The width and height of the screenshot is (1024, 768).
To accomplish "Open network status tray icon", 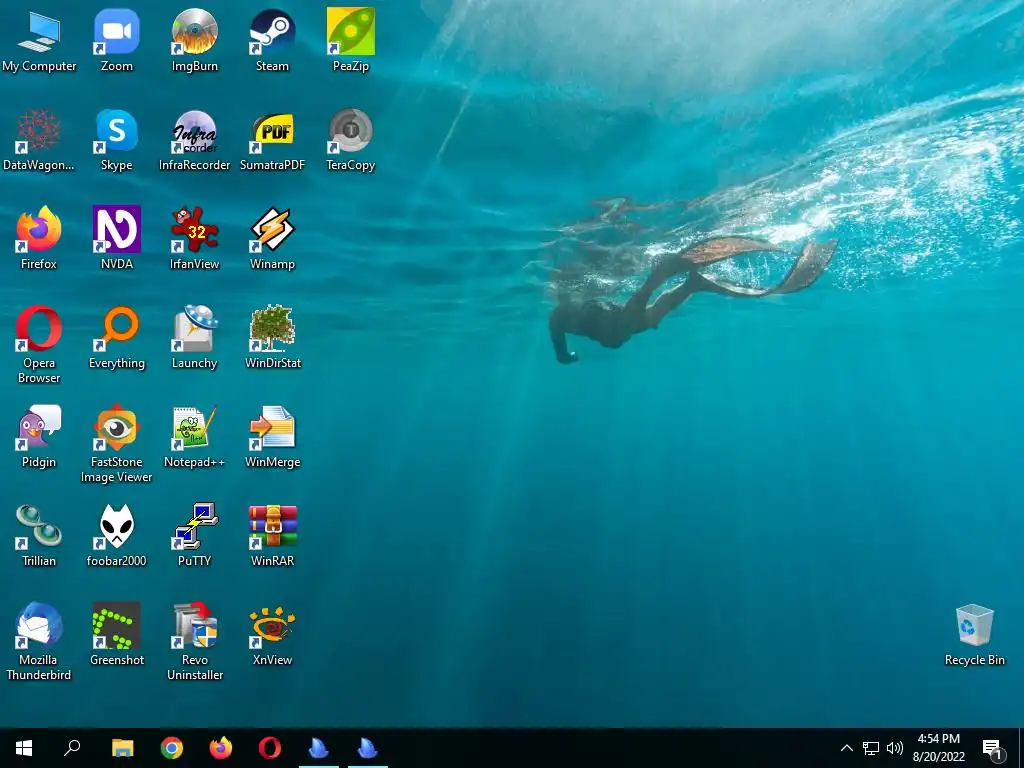I will click(871, 748).
